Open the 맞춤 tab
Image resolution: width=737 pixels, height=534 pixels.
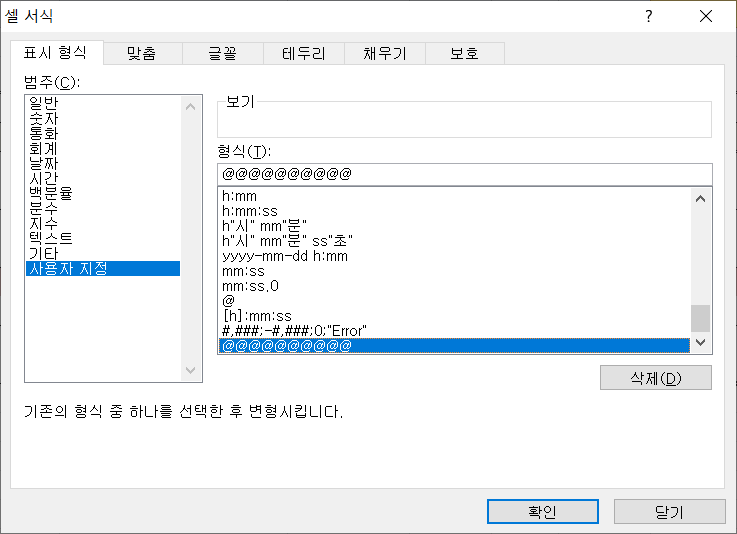click(x=141, y=53)
